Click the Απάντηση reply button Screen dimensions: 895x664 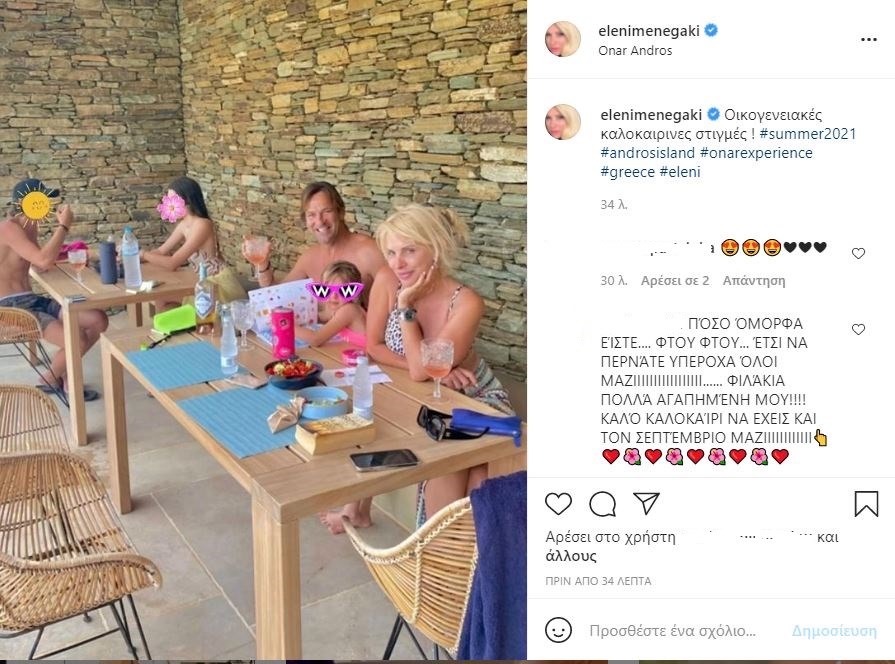(753, 281)
